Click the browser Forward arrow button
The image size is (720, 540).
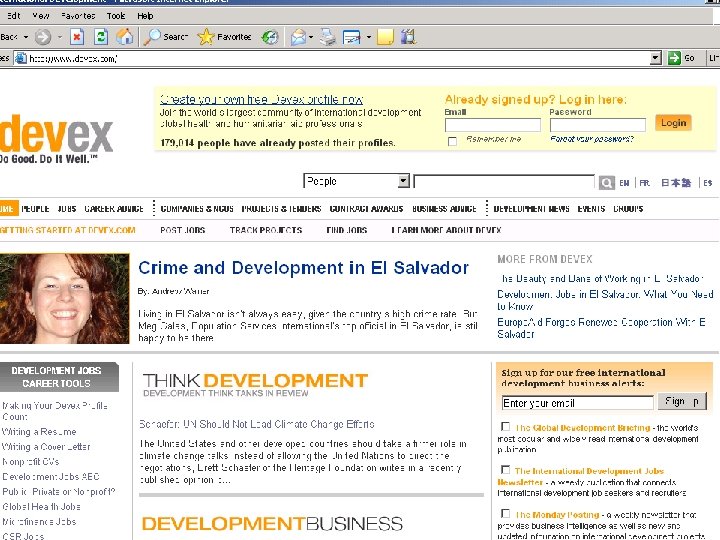pos(43,37)
